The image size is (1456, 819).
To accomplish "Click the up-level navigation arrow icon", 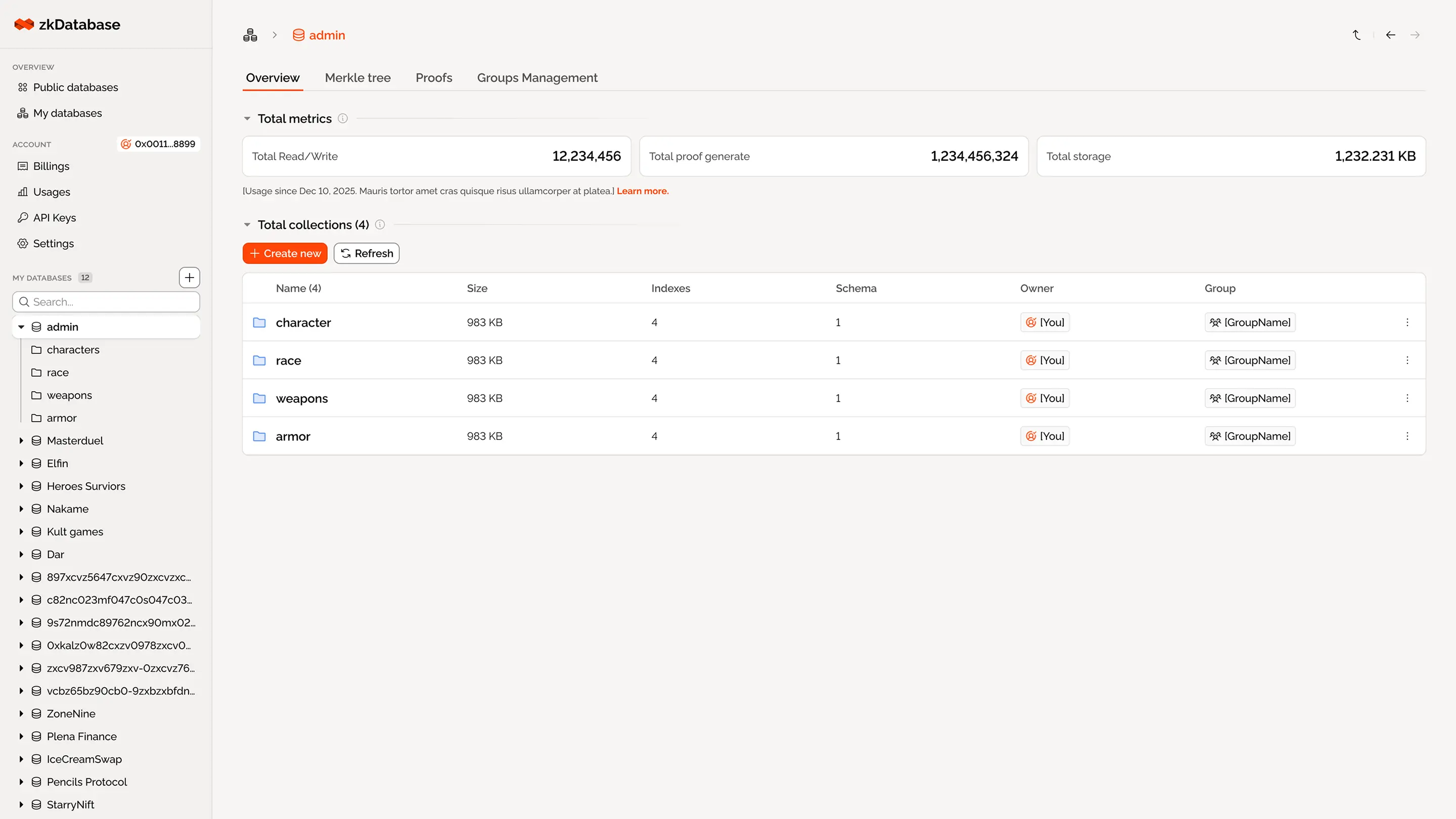I will pos(1356,35).
